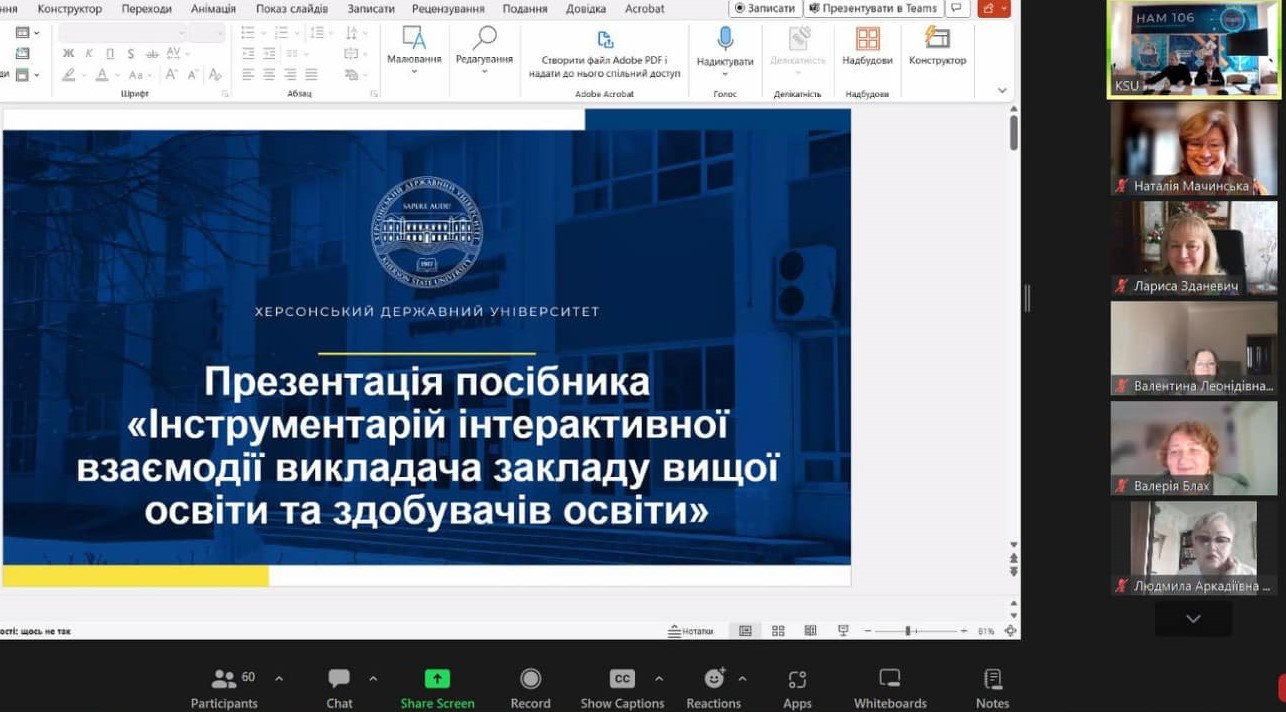Expand the Редагування editing group

[x=484, y=50]
